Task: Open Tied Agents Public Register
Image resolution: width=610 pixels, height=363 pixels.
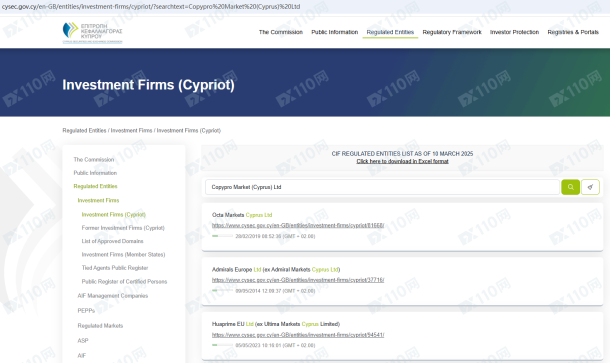Action: coord(115,268)
